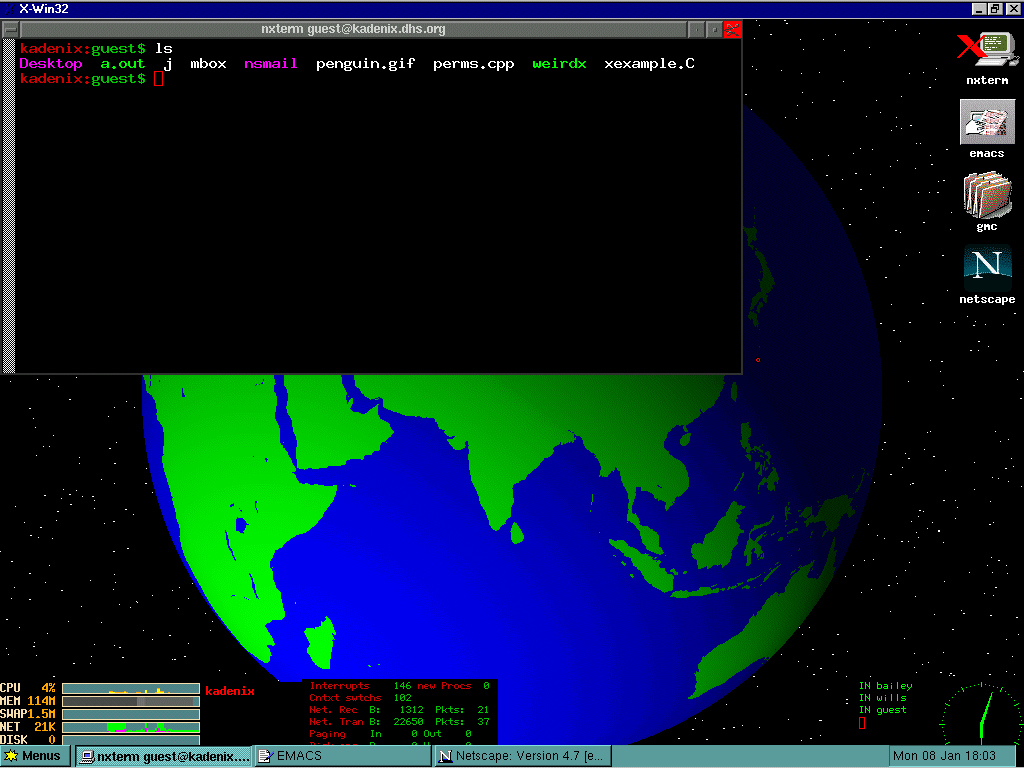Click the Mon 08 Jan 18:03 date display
The height and width of the screenshot is (768, 1024).
click(x=944, y=756)
